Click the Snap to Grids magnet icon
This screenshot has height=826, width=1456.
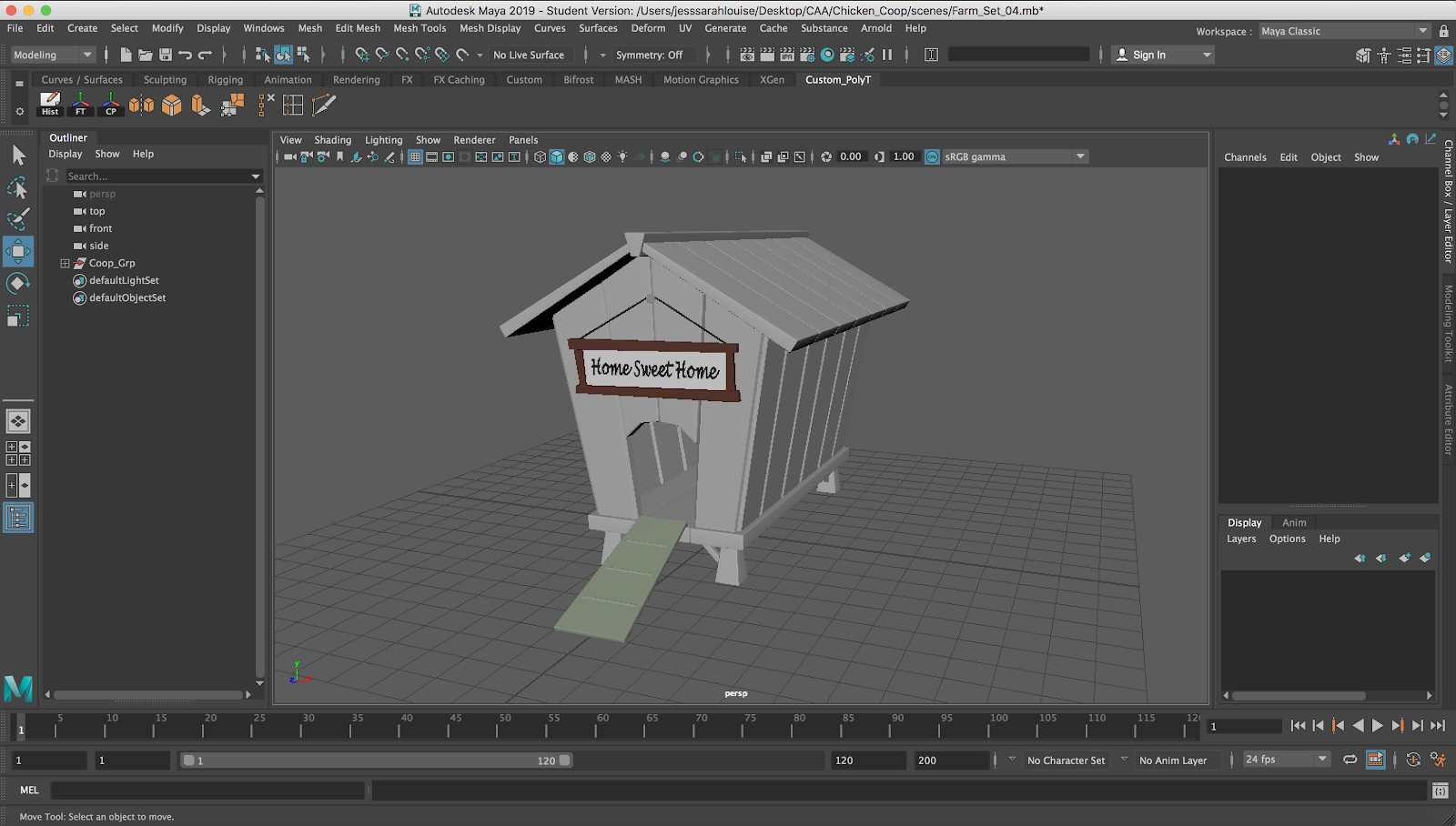tap(361, 55)
